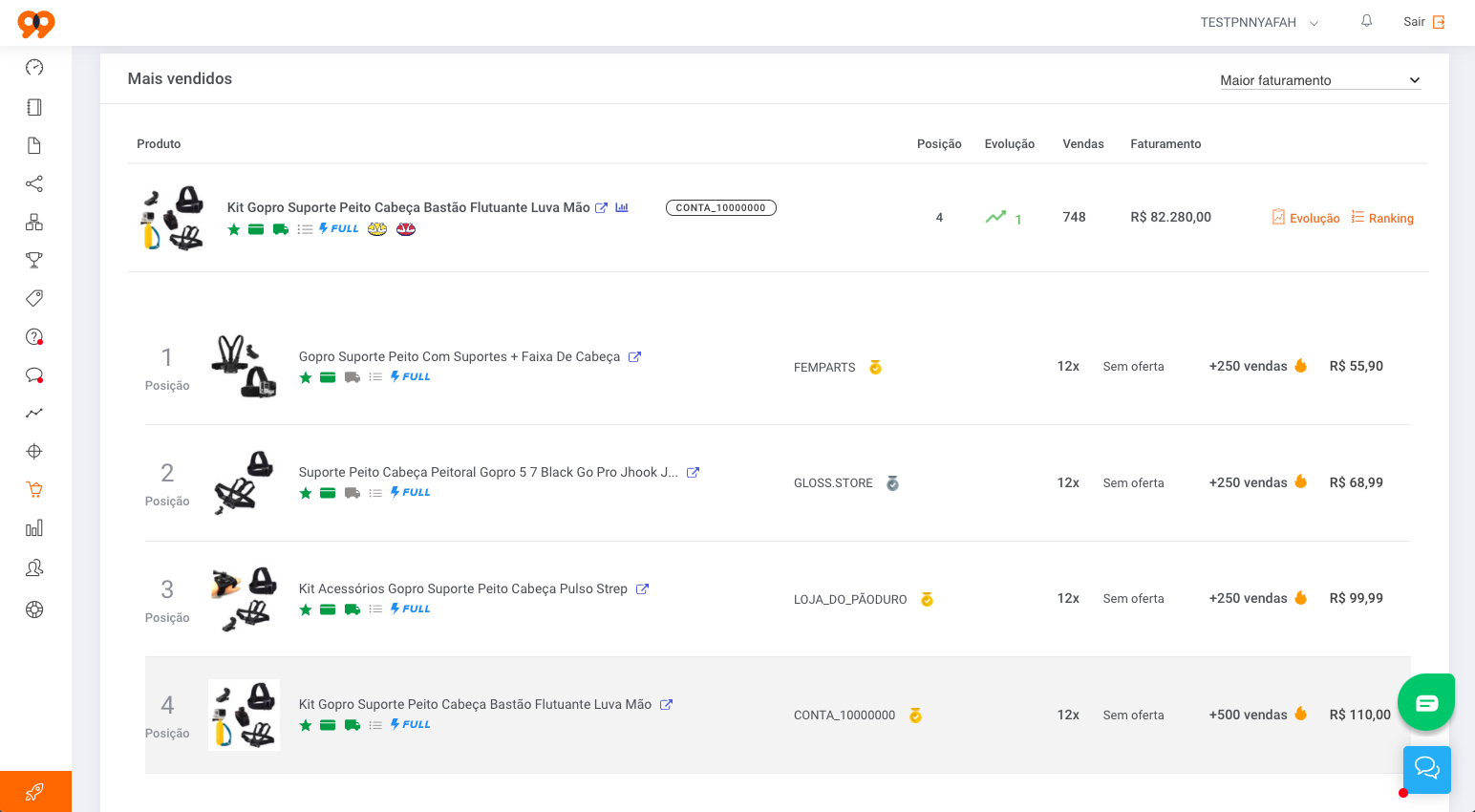This screenshot has width=1475, height=812.
Task: Click the Produto column header
Action: [159, 144]
